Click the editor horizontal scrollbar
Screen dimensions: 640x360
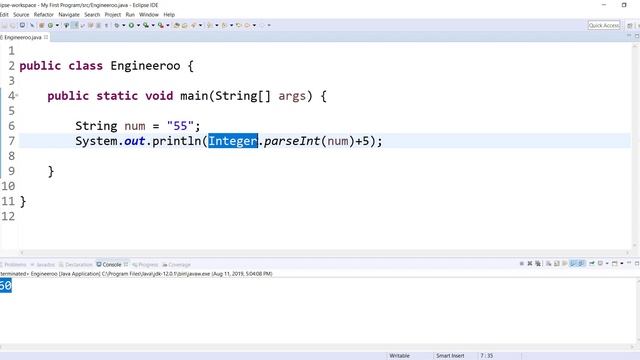coord(324,252)
